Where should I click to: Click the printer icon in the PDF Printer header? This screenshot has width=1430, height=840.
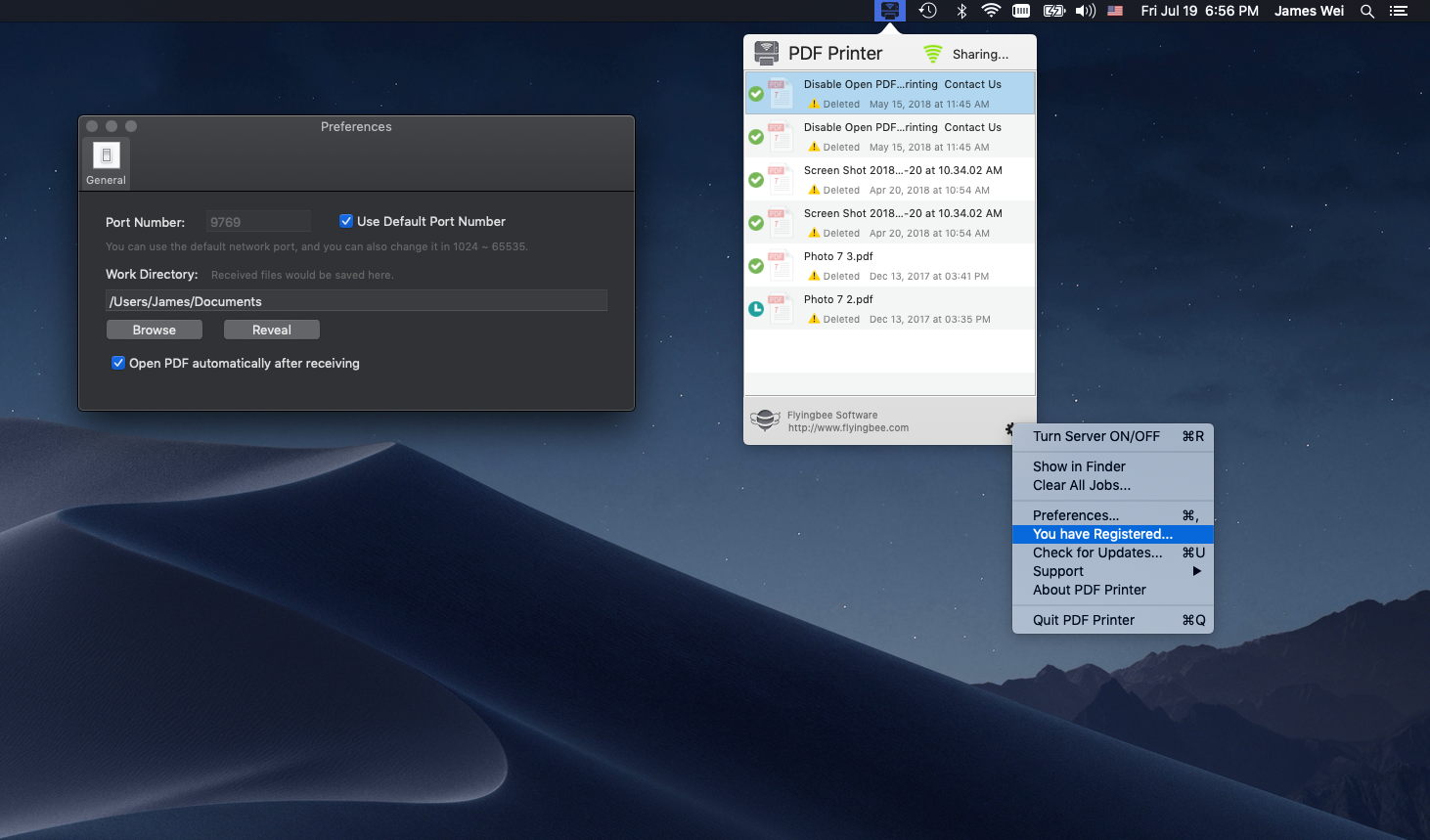tap(767, 53)
